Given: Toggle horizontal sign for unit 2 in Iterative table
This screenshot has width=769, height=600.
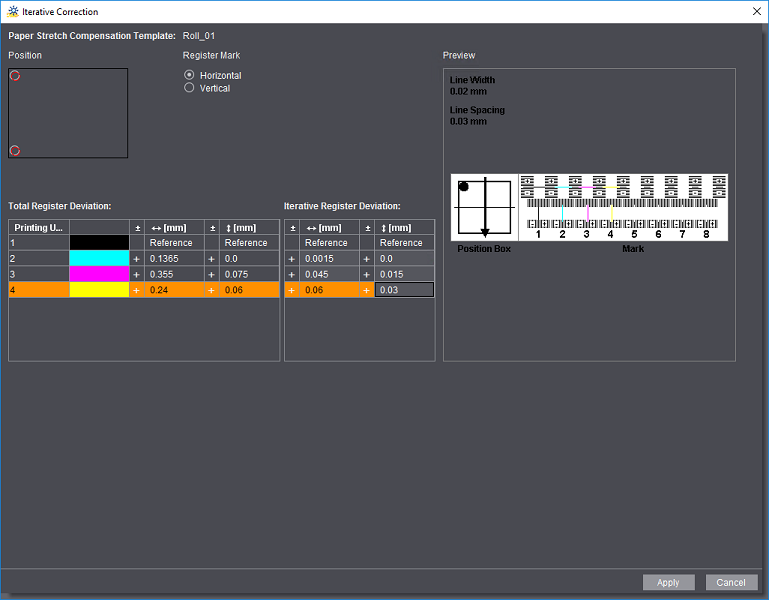Looking at the screenshot, I should (292, 259).
